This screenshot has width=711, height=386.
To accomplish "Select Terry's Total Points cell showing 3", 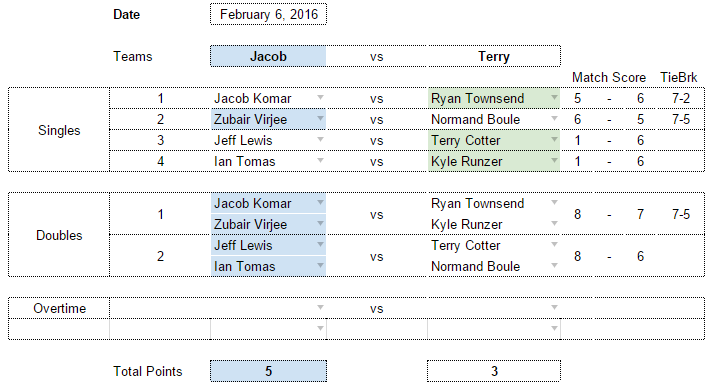I will pos(494,371).
